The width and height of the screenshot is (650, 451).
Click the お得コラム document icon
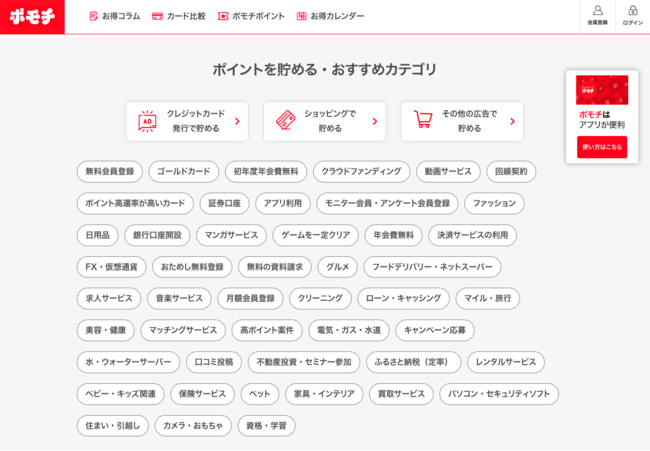pyautogui.click(x=94, y=16)
